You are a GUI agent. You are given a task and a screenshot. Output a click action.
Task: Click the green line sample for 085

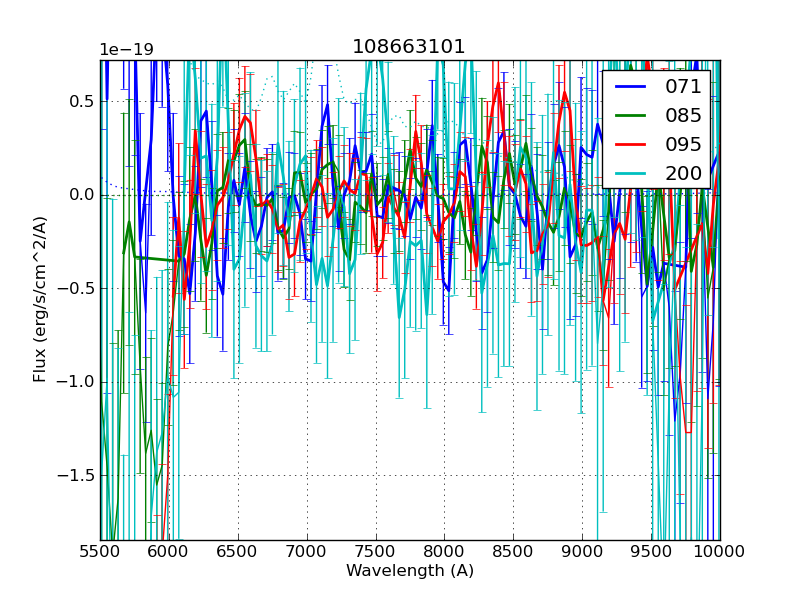[x=632, y=116]
